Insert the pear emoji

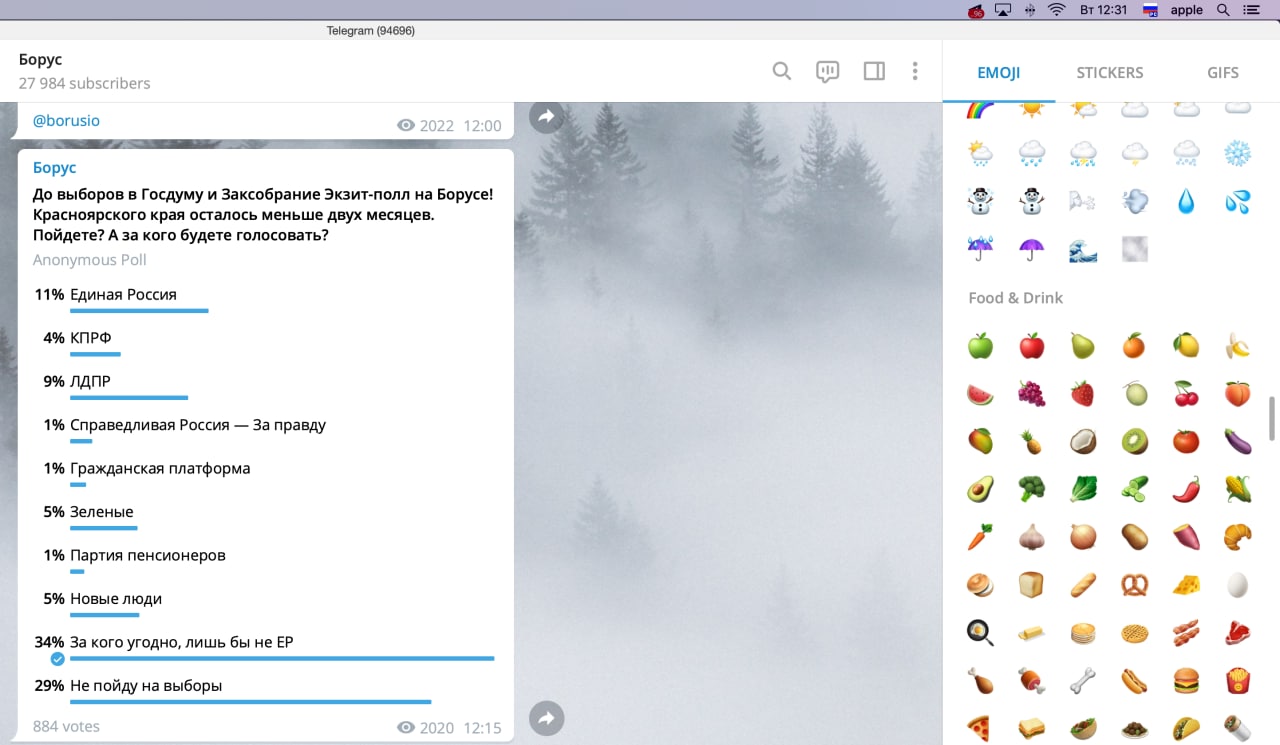[x=1083, y=346]
